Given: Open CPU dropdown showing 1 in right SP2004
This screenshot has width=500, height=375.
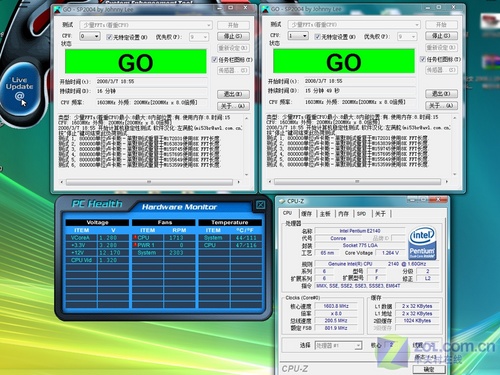Looking at the screenshot, I should pyautogui.click(x=298, y=35).
